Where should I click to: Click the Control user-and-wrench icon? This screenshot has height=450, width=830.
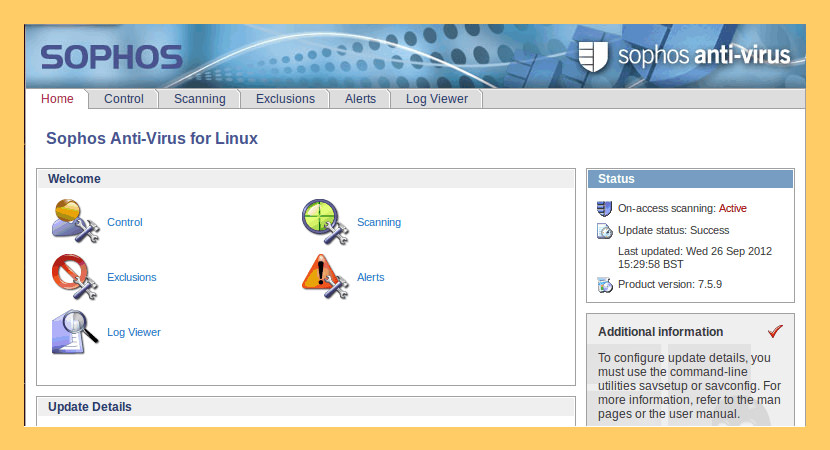point(76,221)
